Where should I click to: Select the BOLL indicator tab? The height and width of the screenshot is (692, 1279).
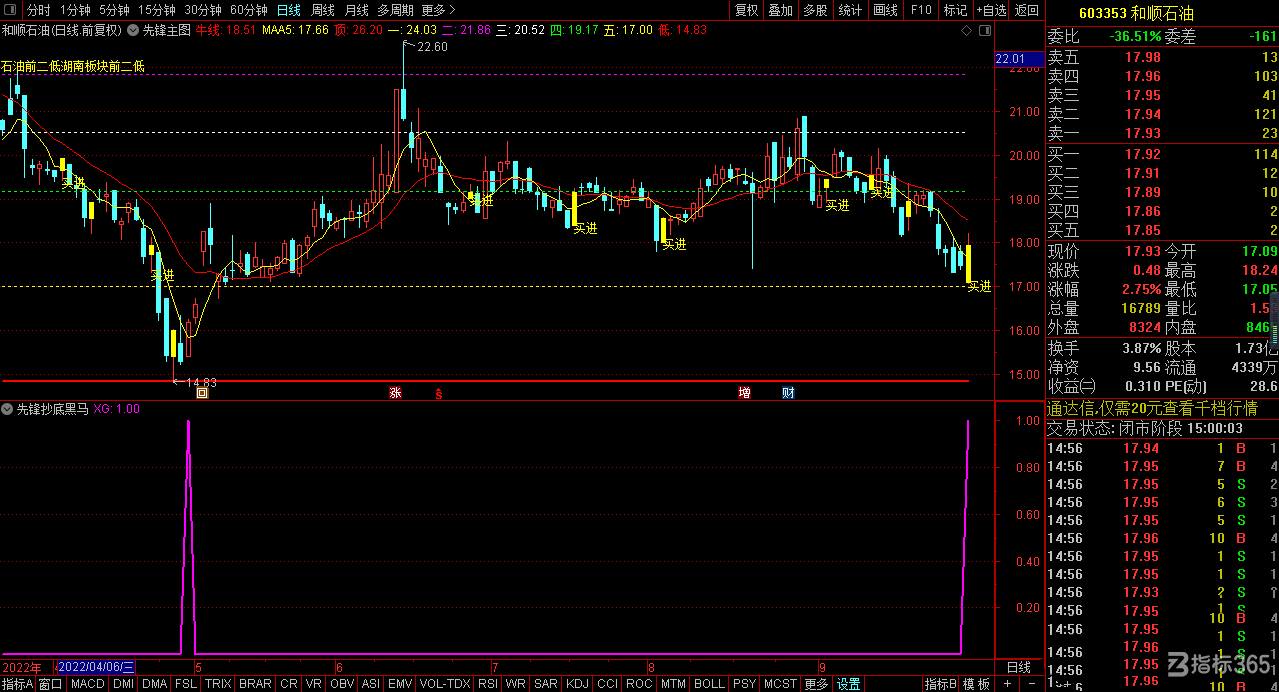709,684
